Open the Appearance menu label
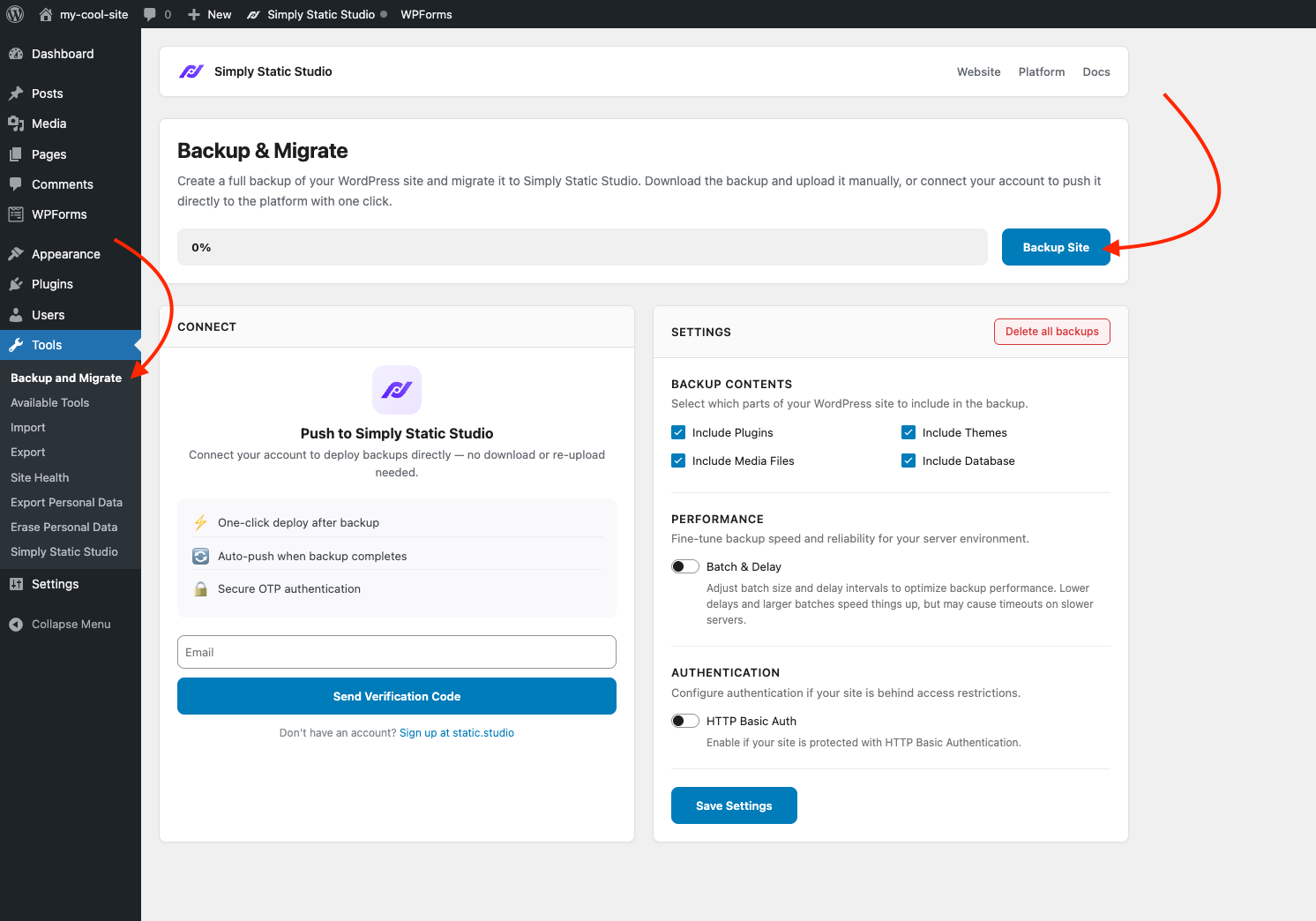Viewport: 1316px width, 921px height. pyautogui.click(x=66, y=254)
